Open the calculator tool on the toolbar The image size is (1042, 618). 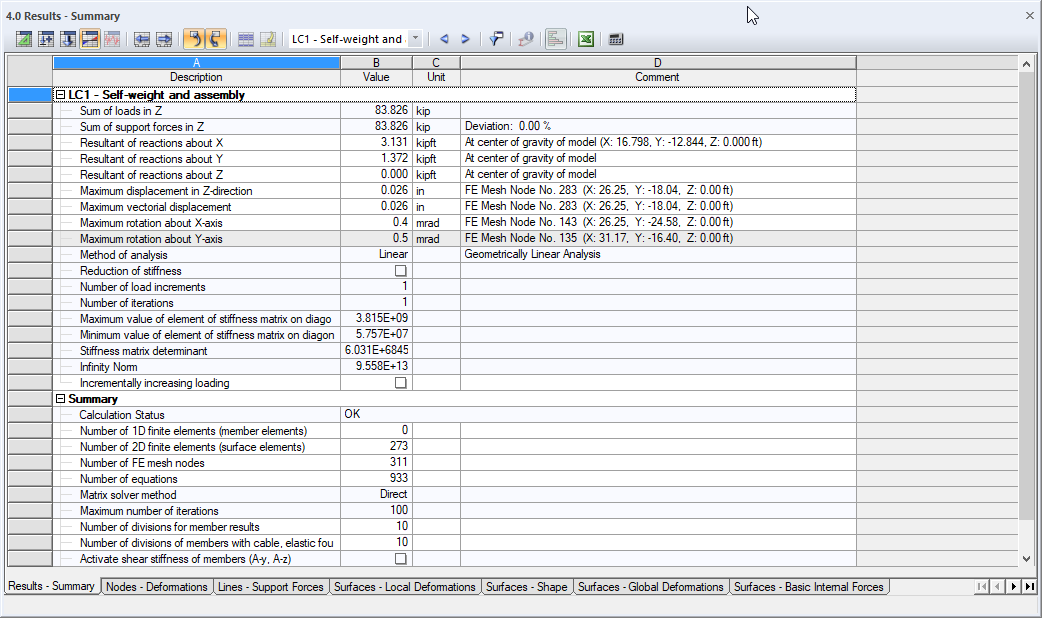click(x=614, y=38)
